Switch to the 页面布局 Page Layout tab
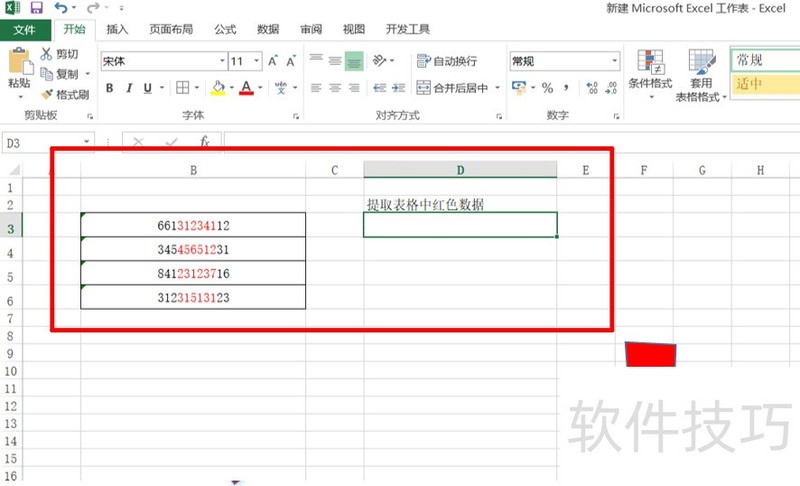The height and width of the screenshot is (486, 800). (171, 29)
